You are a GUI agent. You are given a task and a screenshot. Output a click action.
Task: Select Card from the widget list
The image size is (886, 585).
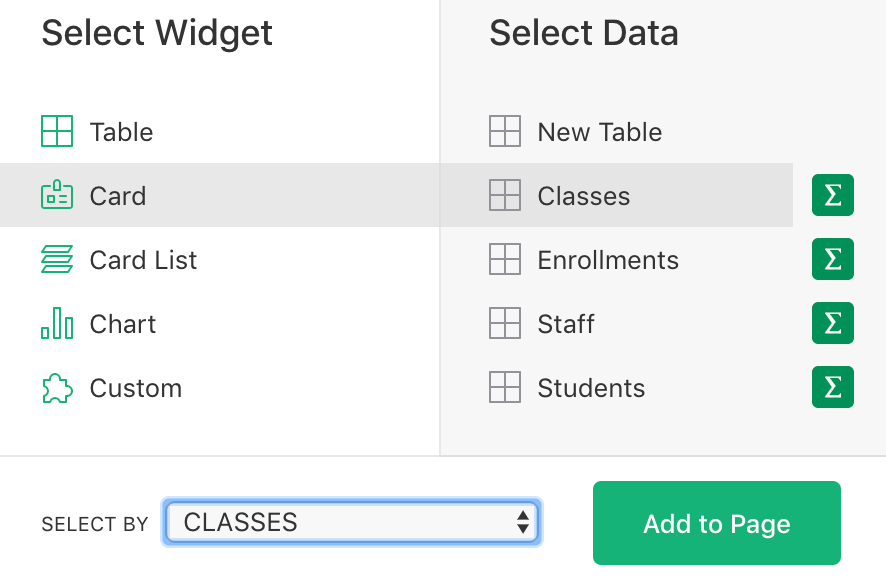(x=118, y=195)
